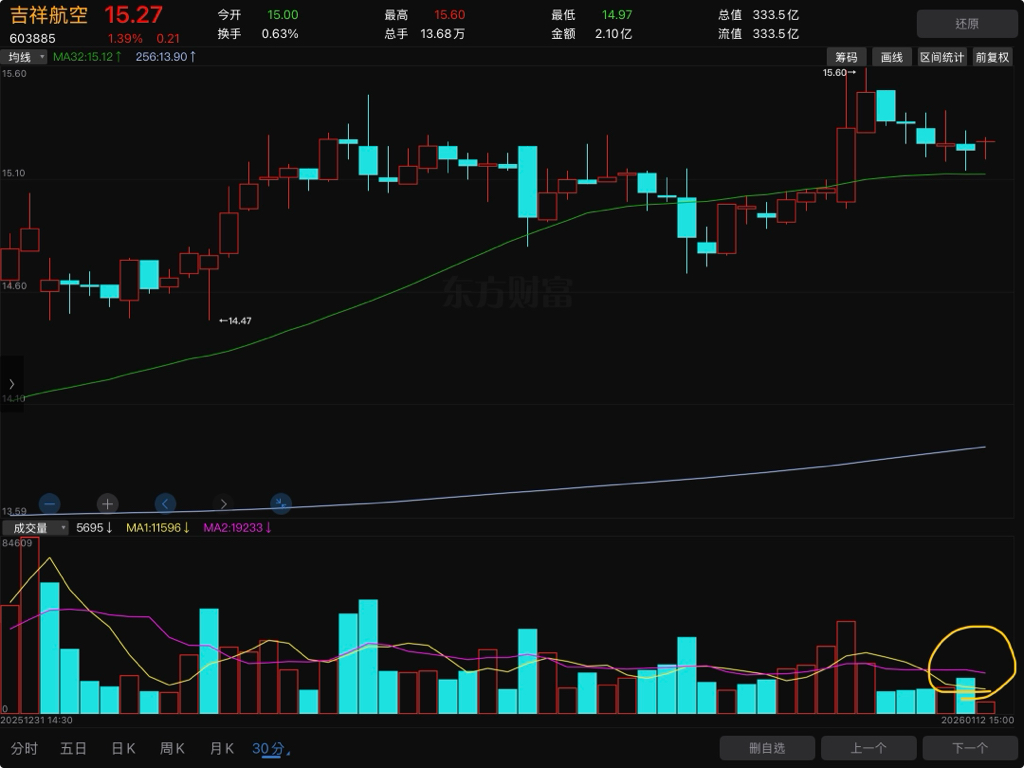Screen dimensions: 1024x768
Task: Expand the left side panel arrow
Action: tap(12, 384)
